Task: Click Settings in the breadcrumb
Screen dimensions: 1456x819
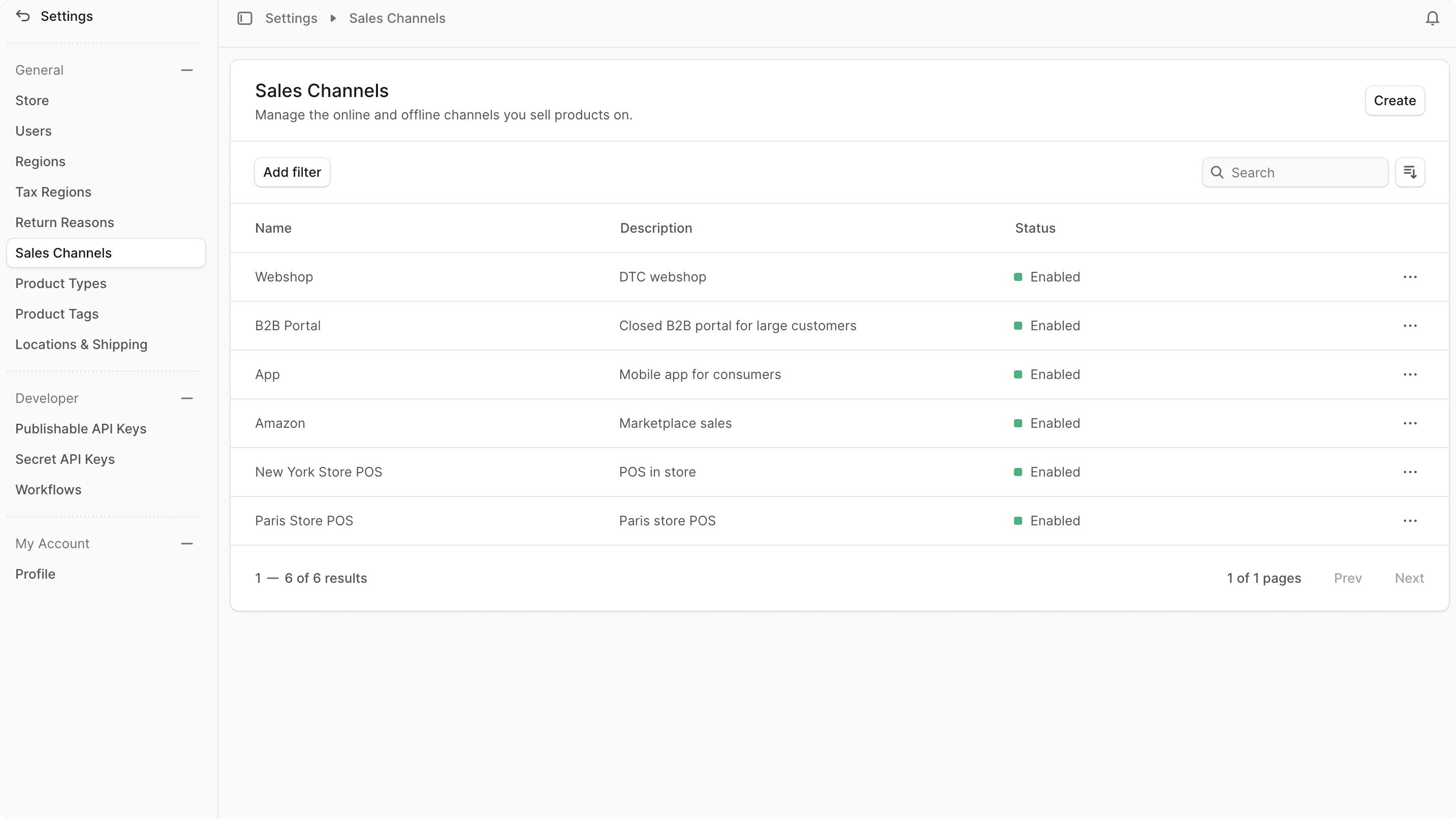Action: pyautogui.click(x=291, y=17)
